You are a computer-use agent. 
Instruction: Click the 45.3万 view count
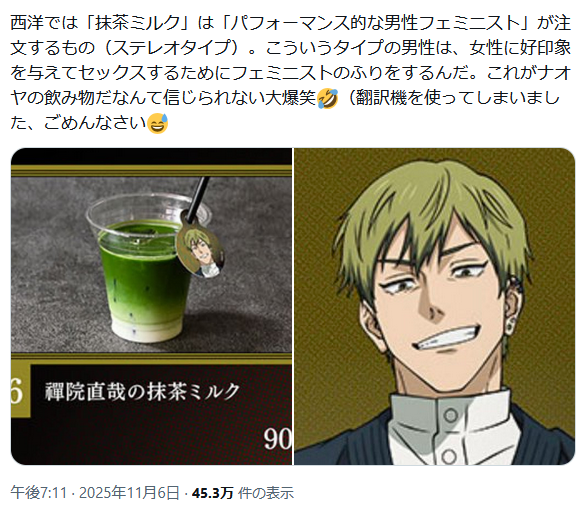click(x=212, y=493)
